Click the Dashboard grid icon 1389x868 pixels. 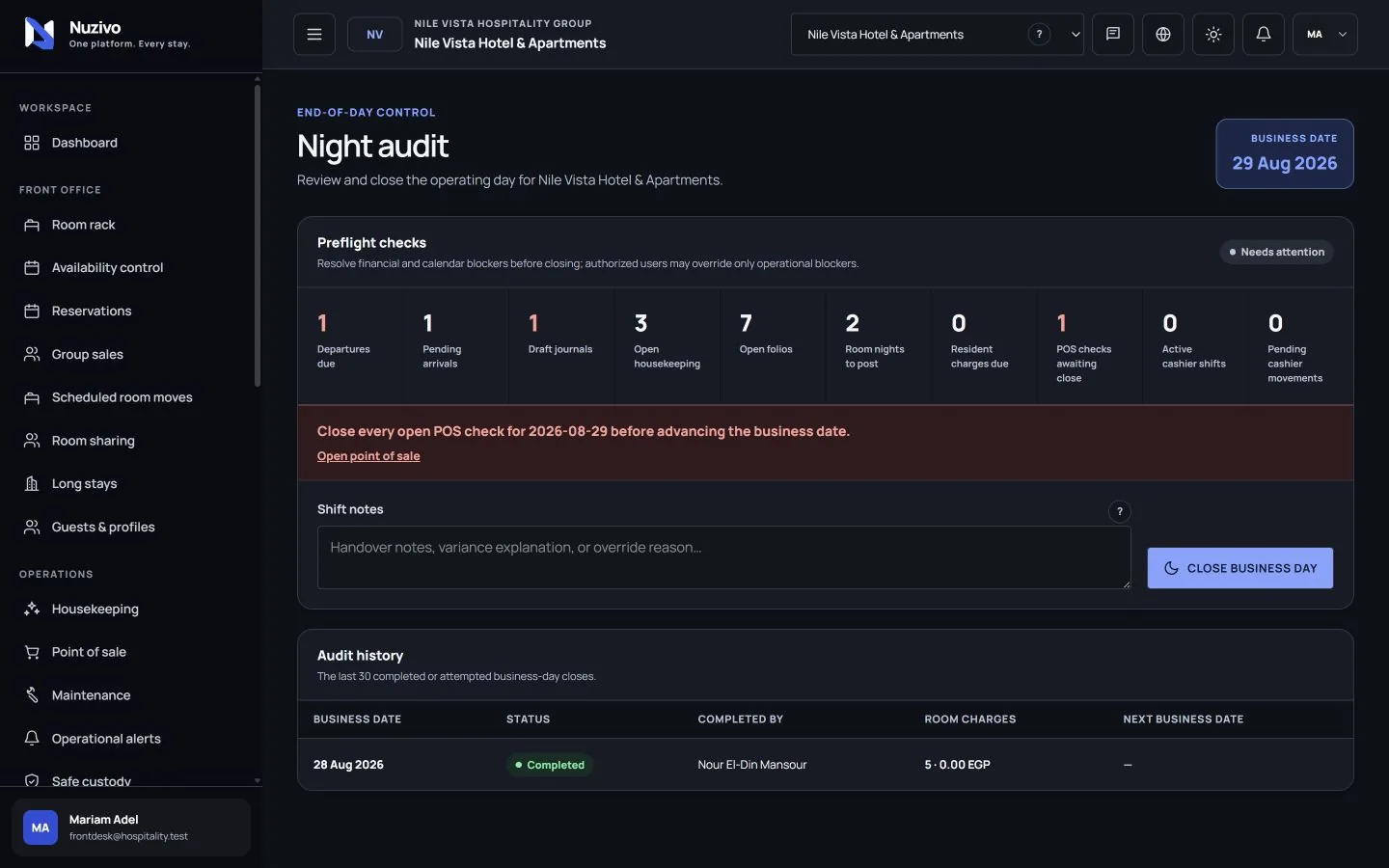(x=32, y=143)
